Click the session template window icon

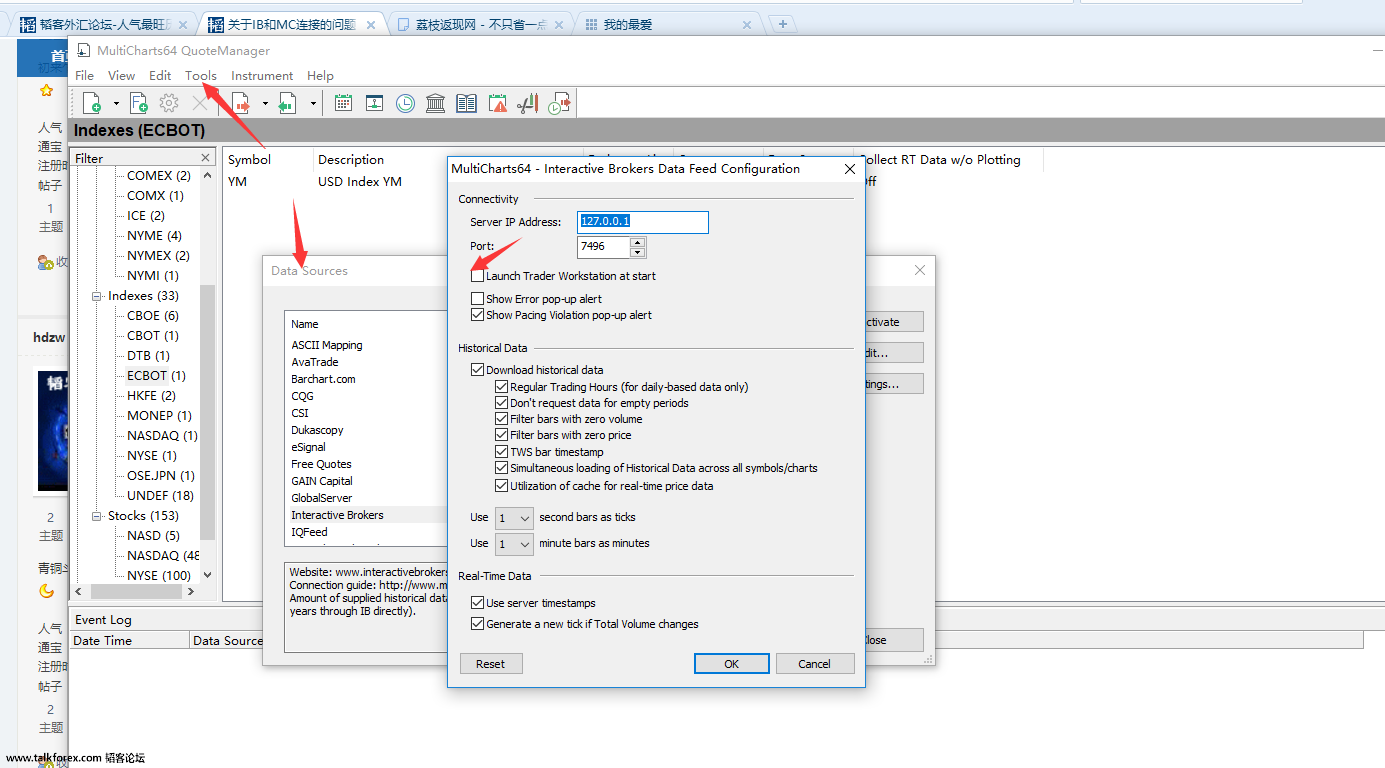click(x=374, y=102)
